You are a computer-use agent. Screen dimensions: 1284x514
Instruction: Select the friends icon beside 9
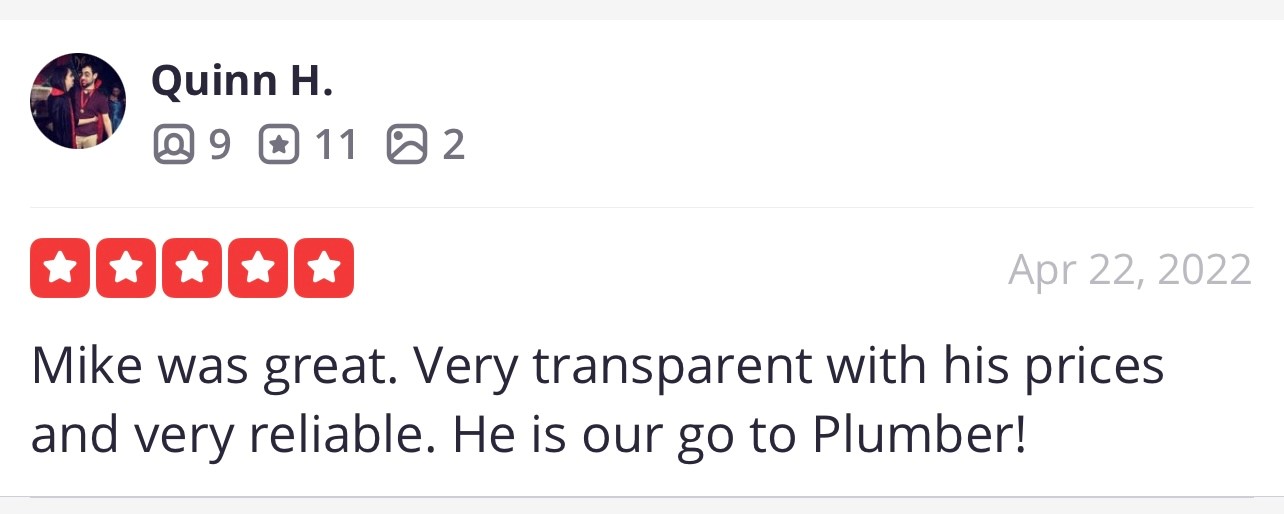coord(173,146)
